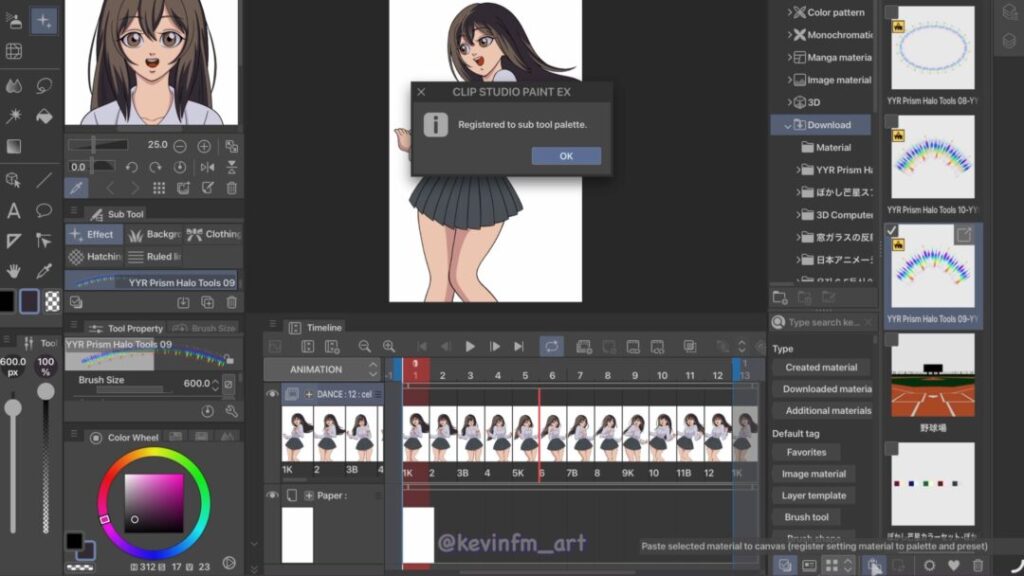Open the Ruled line sub tool group
The height and width of the screenshot is (576, 1024).
(154, 257)
